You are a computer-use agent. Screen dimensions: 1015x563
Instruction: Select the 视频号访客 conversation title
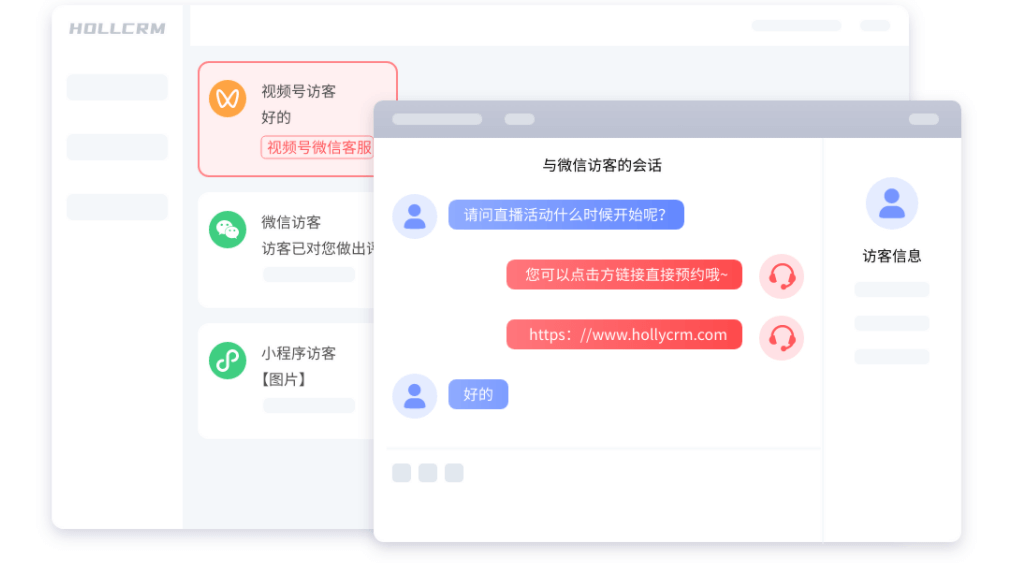[298, 91]
